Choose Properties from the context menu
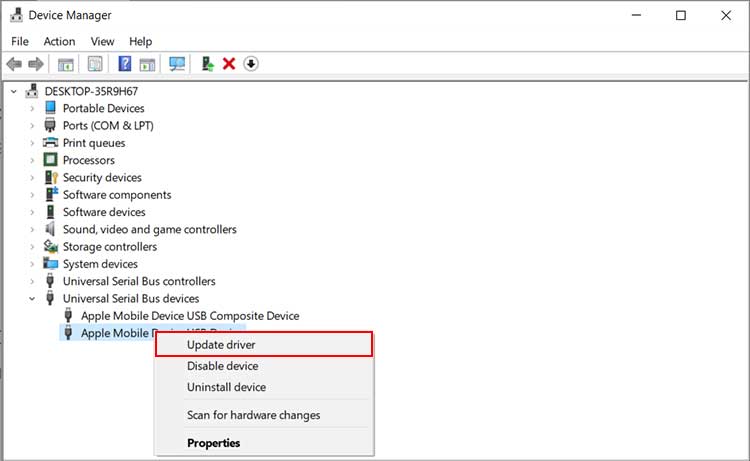Viewport: 750px width, 461px height. tap(264, 443)
